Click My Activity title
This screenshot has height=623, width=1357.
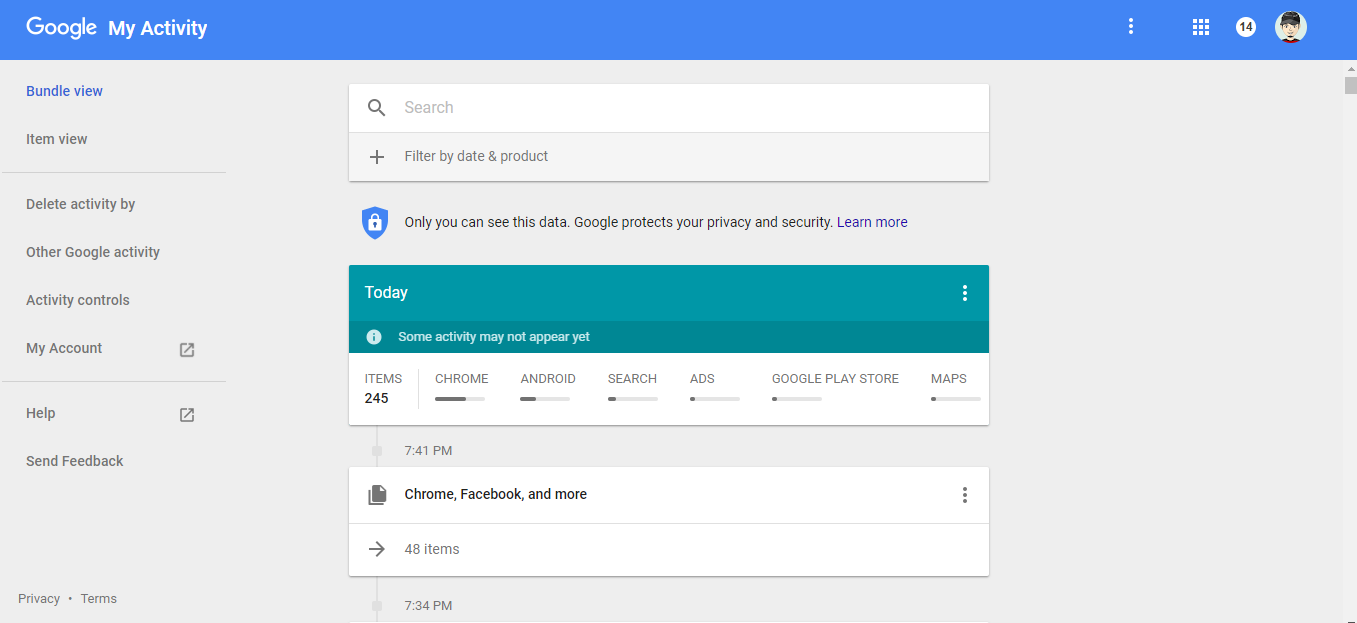tap(158, 28)
